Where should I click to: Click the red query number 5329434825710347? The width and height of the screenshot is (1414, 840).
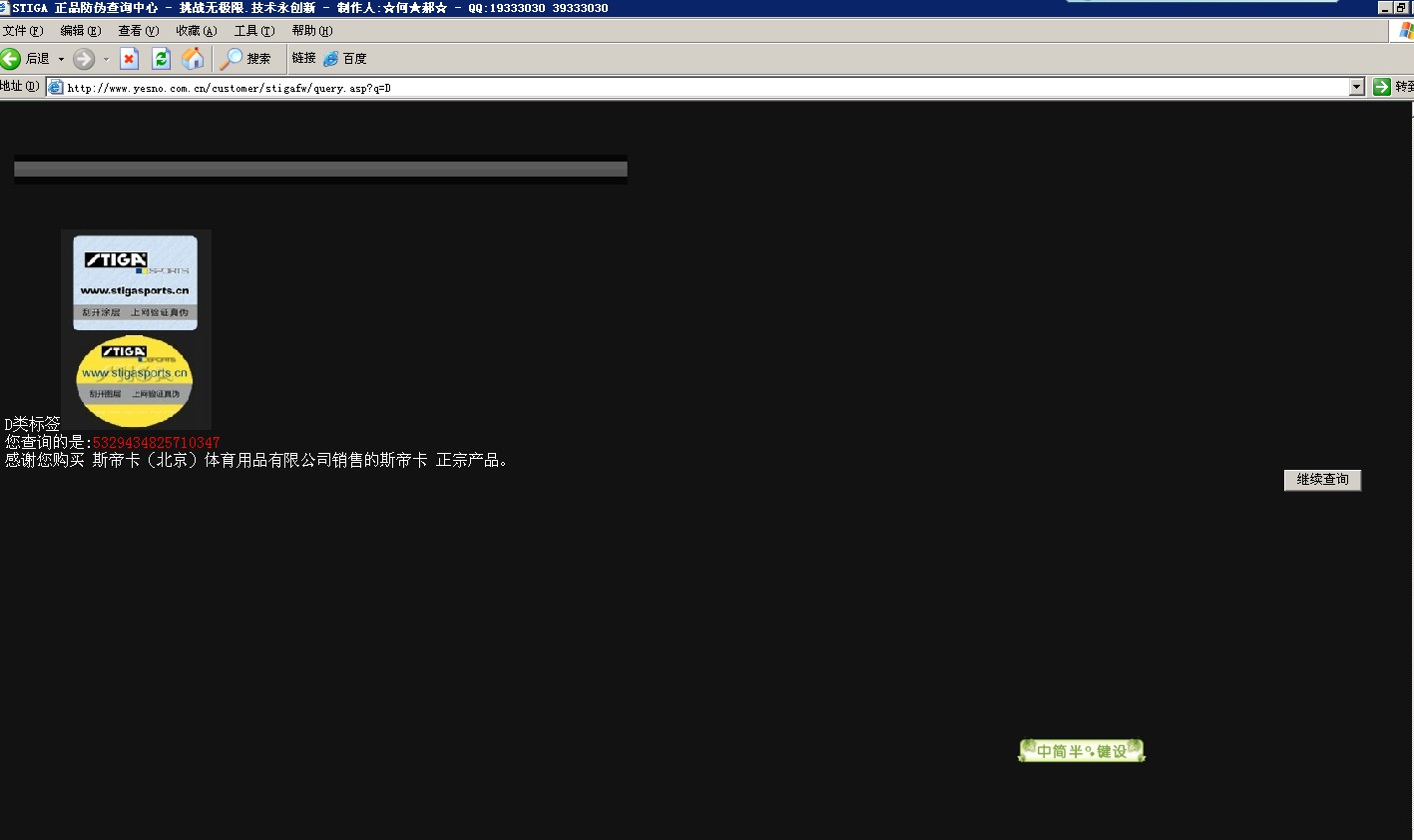(x=156, y=442)
